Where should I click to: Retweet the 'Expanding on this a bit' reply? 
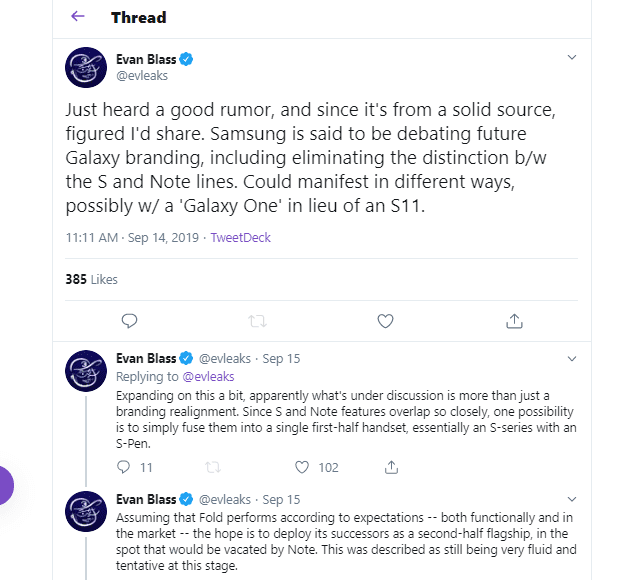tap(213, 467)
